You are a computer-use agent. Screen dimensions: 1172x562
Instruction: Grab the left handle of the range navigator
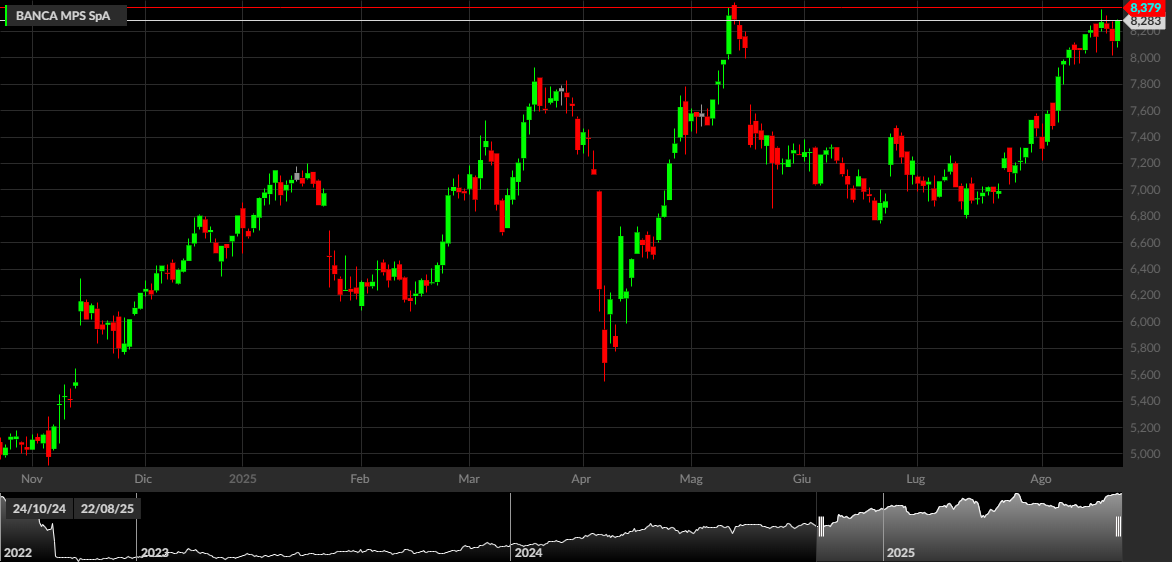[x=821, y=527]
